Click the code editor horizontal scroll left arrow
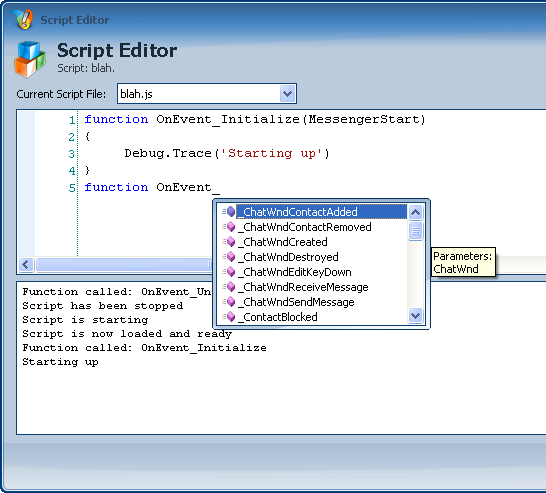The width and height of the screenshot is (546, 493). click(26, 265)
